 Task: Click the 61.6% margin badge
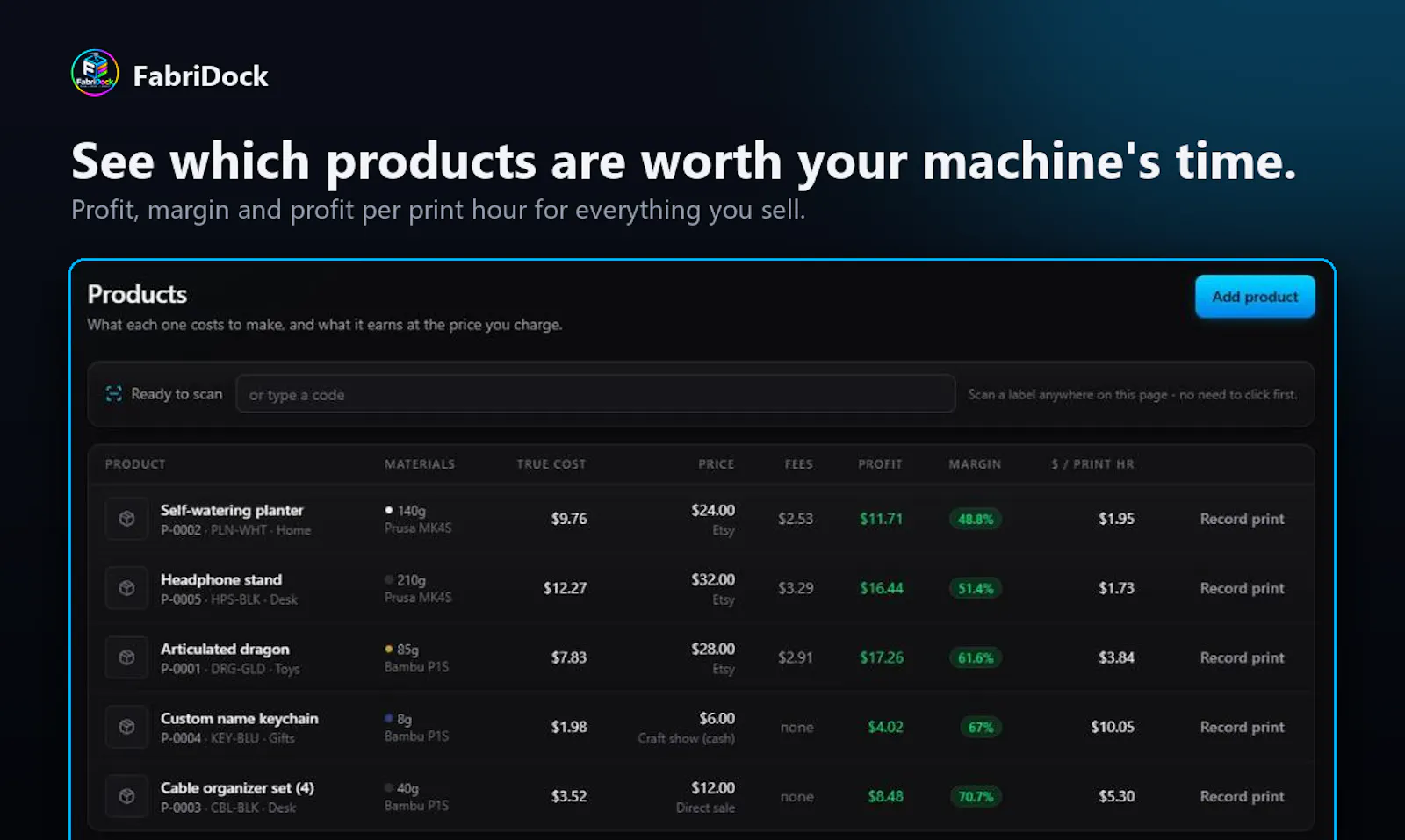point(976,657)
